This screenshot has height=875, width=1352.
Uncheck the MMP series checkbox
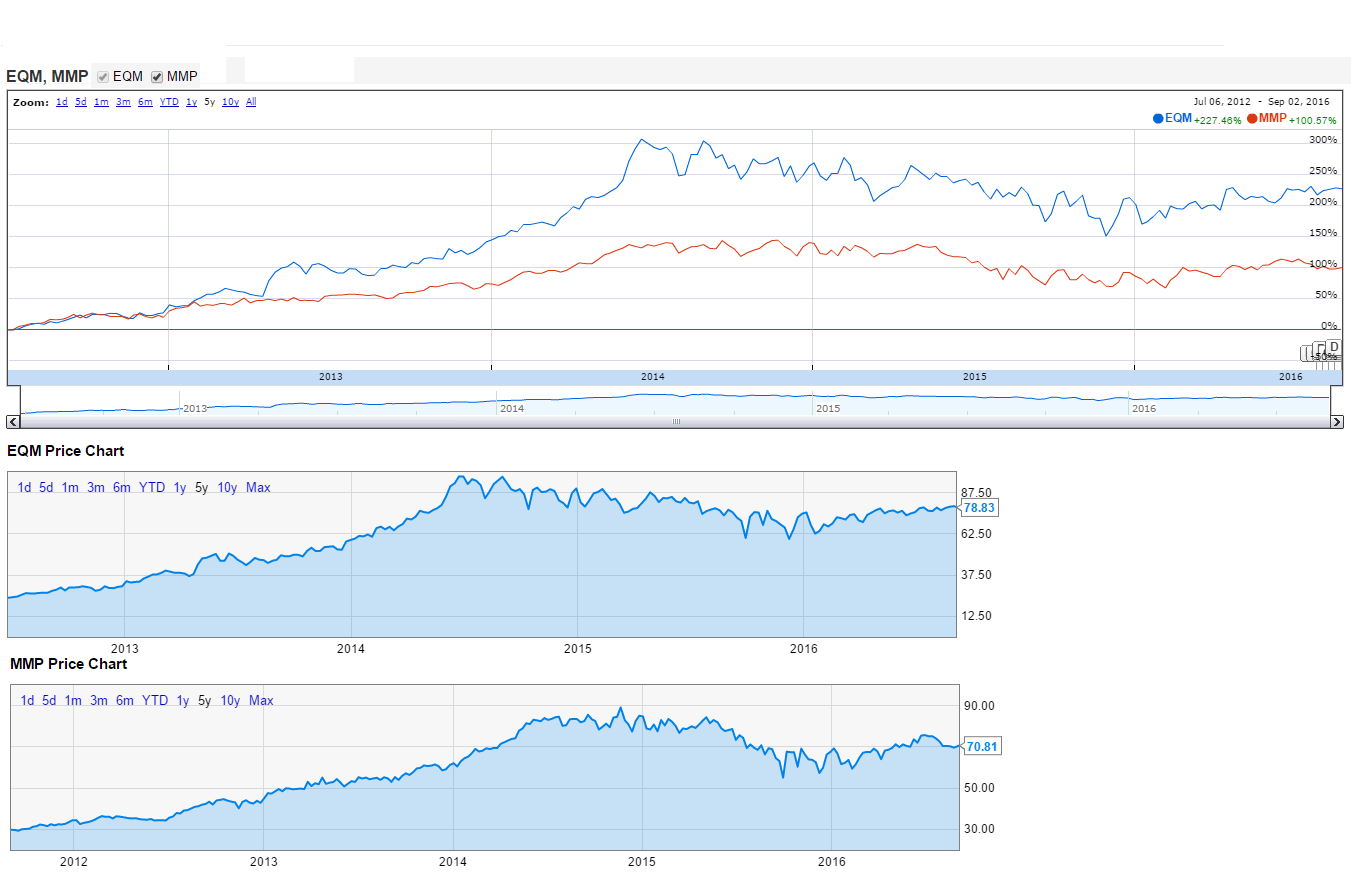click(x=157, y=77)
